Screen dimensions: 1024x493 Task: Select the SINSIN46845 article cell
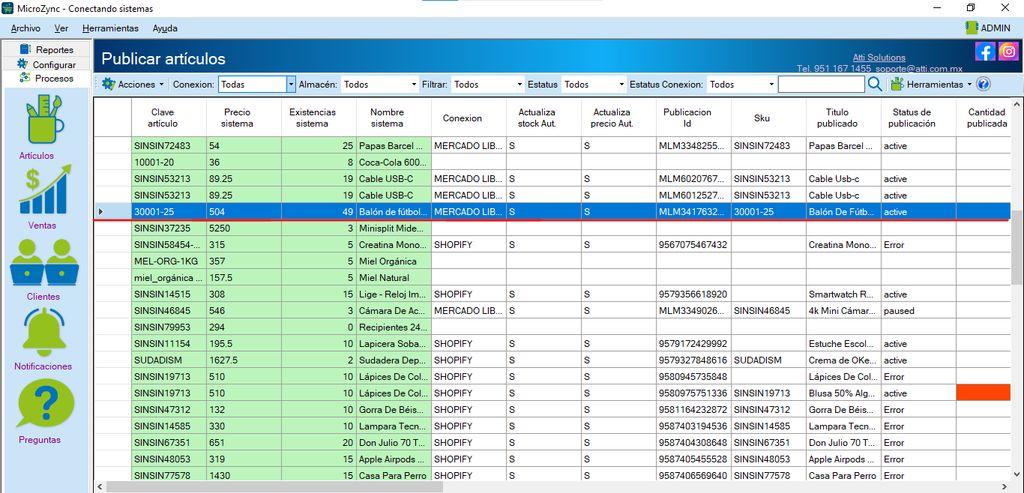pos(169,311)
